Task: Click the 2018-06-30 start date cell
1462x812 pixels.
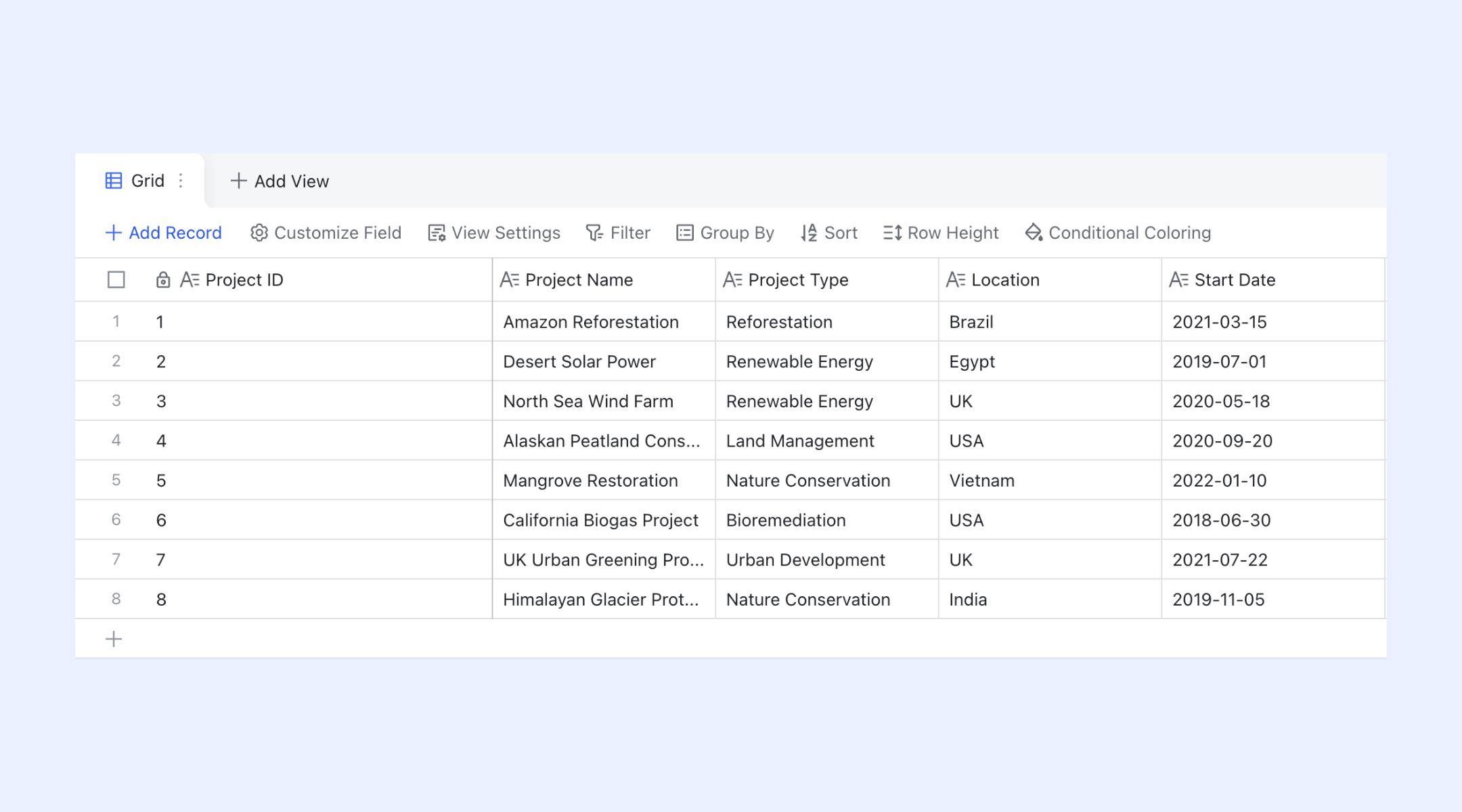Action: (1273, 520)
